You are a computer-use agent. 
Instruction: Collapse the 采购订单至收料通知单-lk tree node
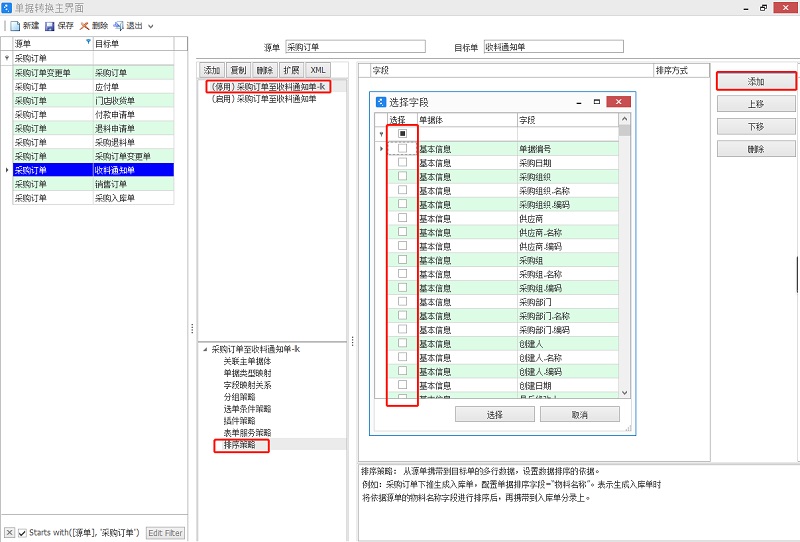coord(205,349)
